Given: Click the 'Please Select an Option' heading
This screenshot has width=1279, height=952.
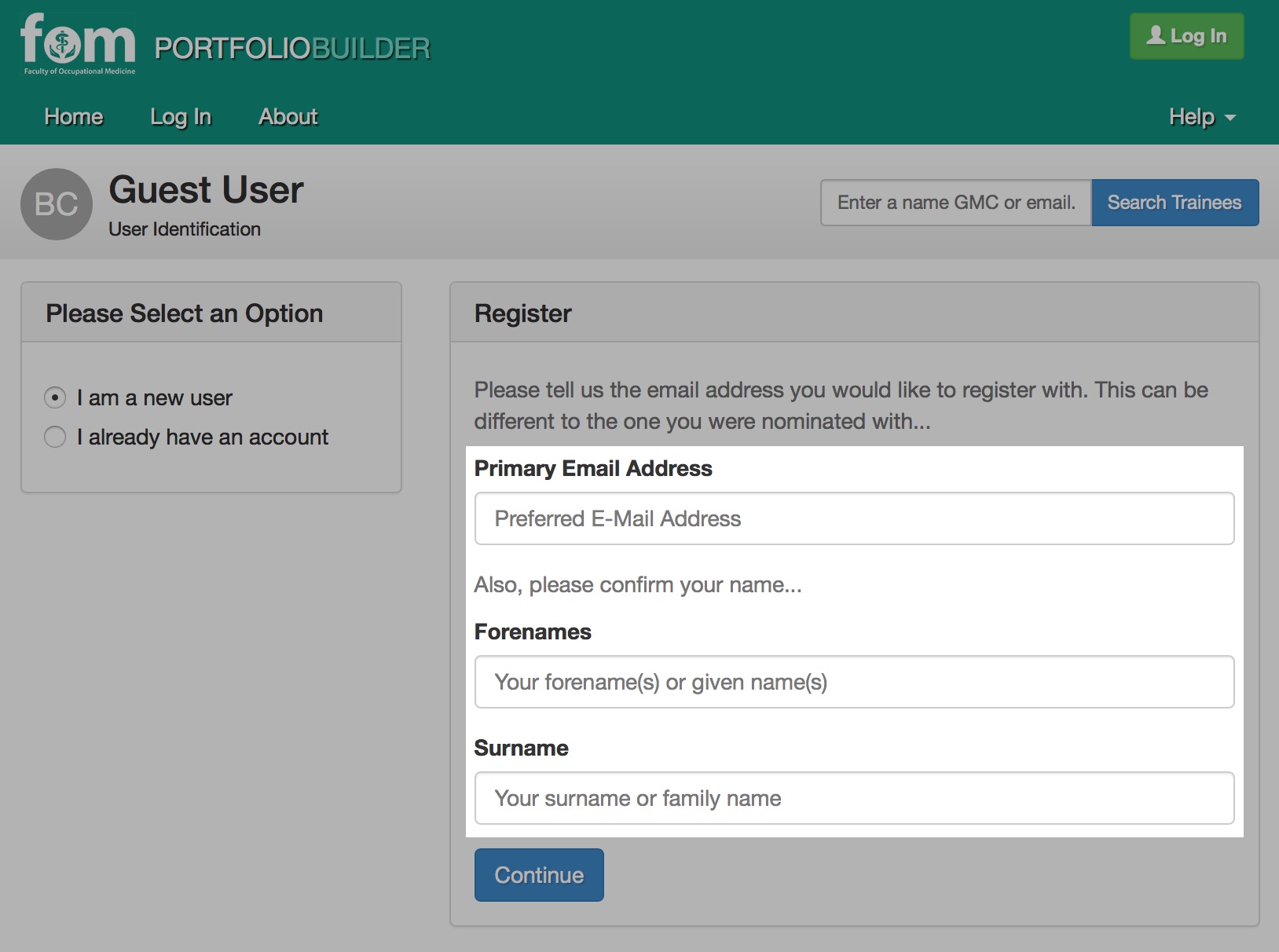Looking at the screenshot, I should (x=185, y=313).
